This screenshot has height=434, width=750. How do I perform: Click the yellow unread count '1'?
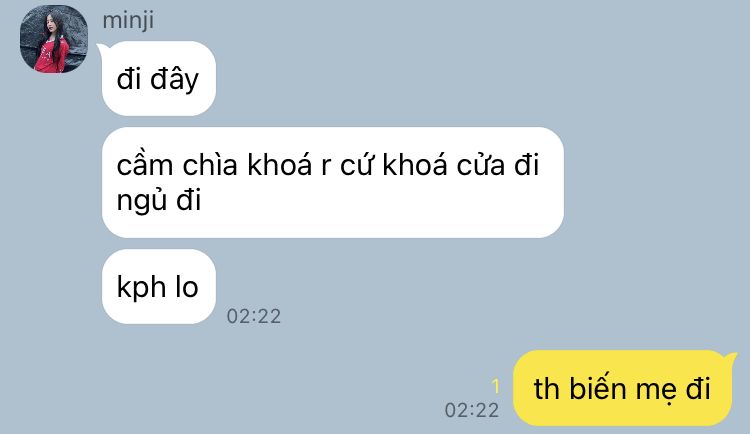click(496, 386)
